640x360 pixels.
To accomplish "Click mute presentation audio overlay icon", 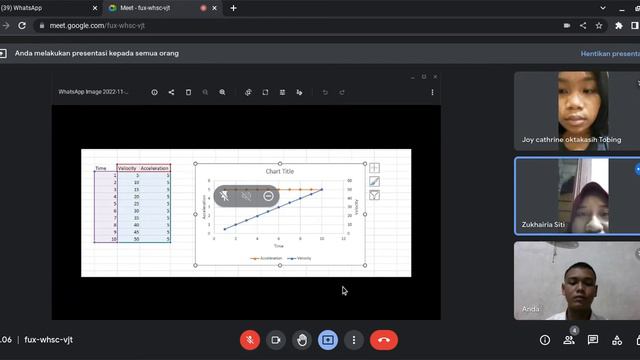I will click(x=246, y=196).
